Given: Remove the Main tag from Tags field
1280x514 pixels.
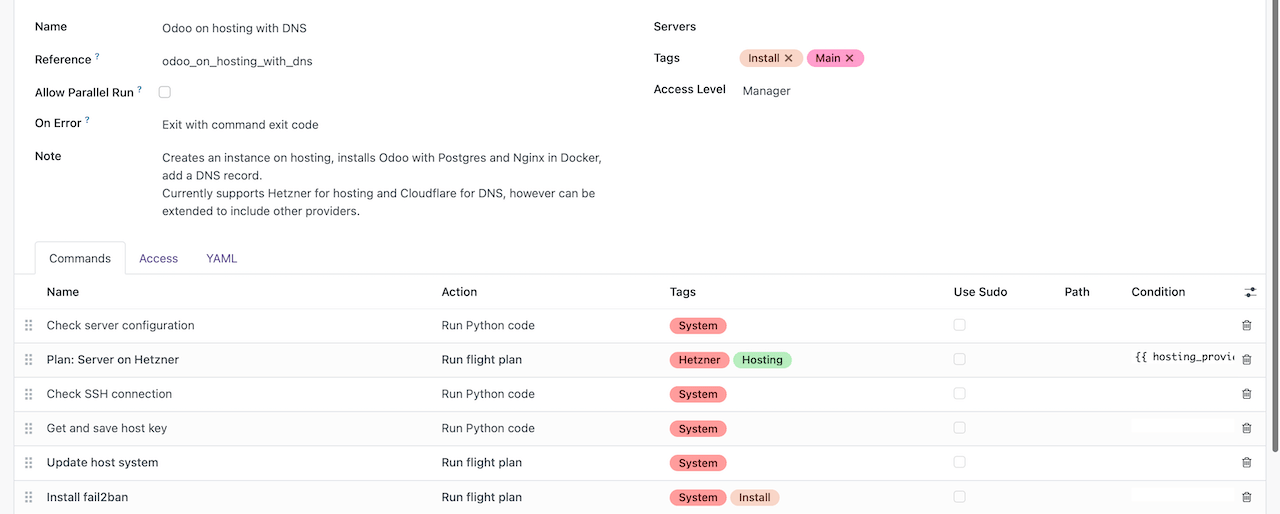Looking at the screenshot, I should coord(849,58).
